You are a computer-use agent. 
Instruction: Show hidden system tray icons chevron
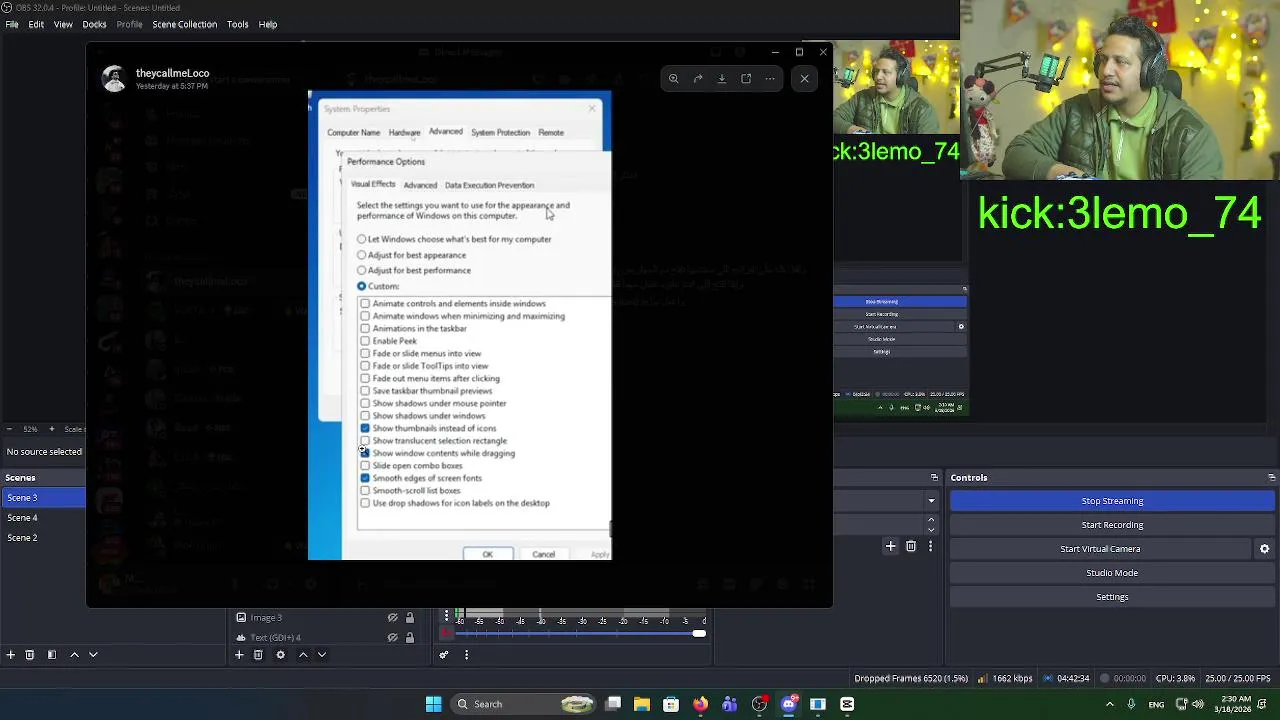(1111, 704)
